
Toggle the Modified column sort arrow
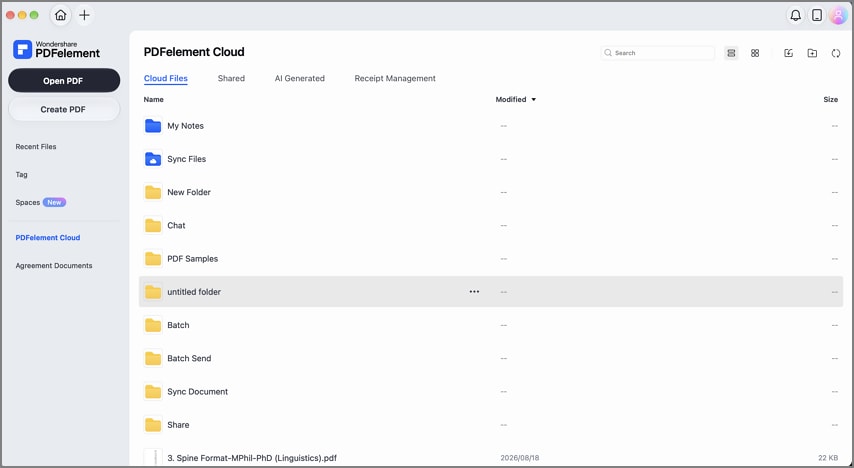(x=534, y=100)
